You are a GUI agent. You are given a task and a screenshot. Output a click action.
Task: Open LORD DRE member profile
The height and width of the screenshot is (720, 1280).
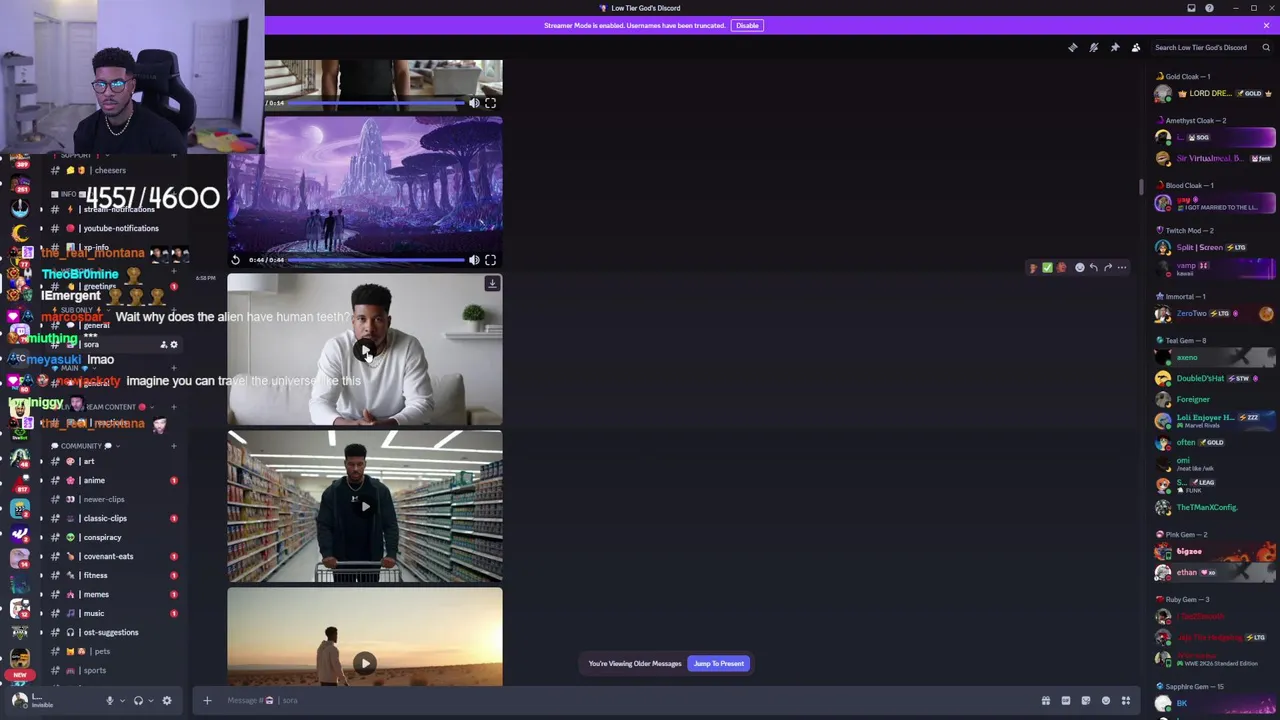point(1215,93)
